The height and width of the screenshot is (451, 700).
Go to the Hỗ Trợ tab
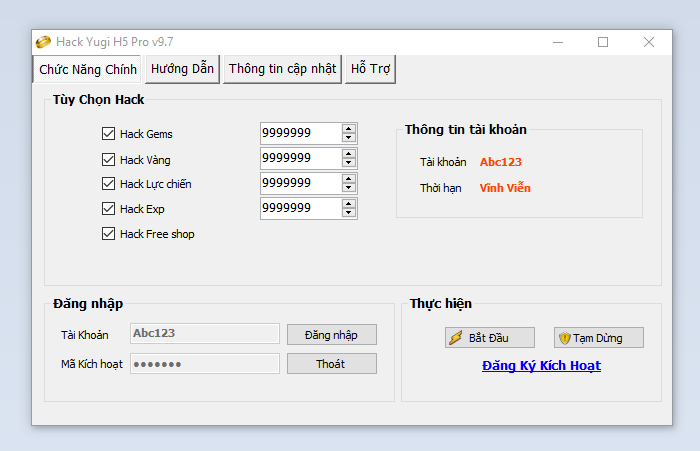click(370, 69)
